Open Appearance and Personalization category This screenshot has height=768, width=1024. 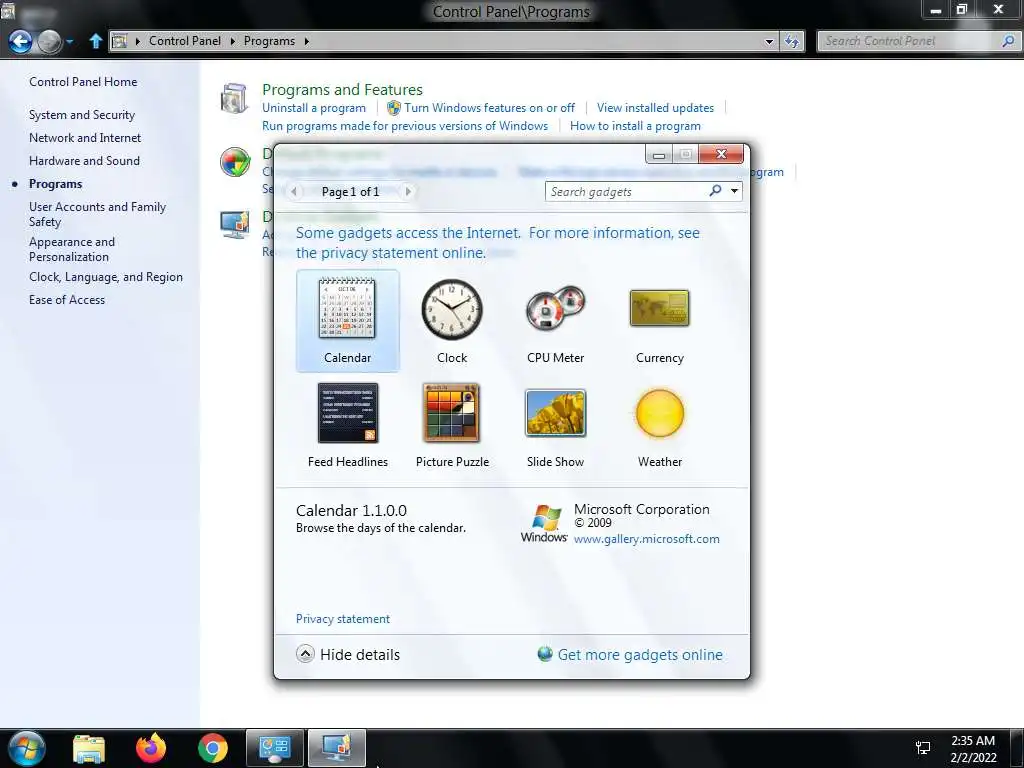(x=72, y=249)
